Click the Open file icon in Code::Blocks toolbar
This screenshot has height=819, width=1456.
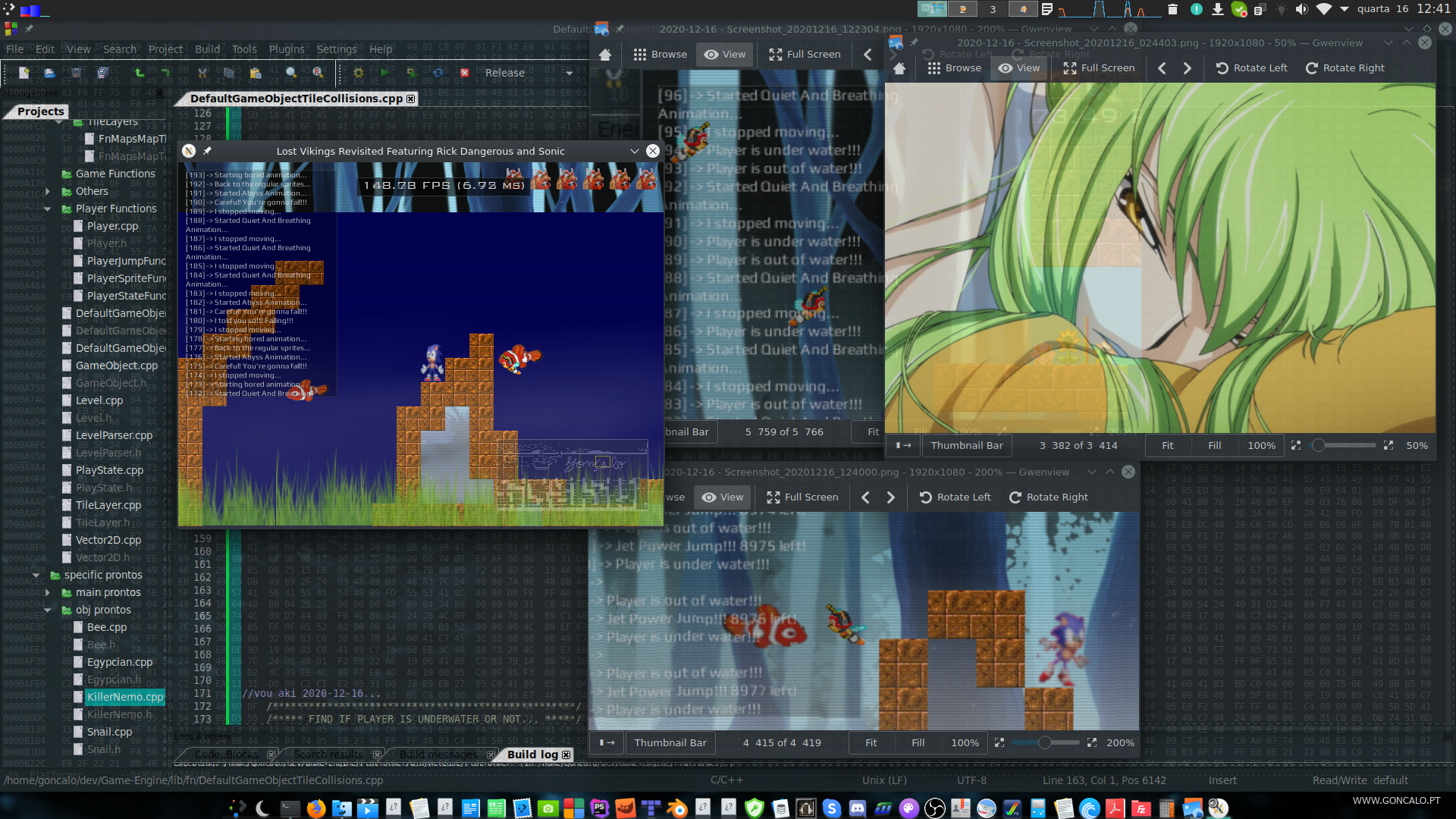49,73
